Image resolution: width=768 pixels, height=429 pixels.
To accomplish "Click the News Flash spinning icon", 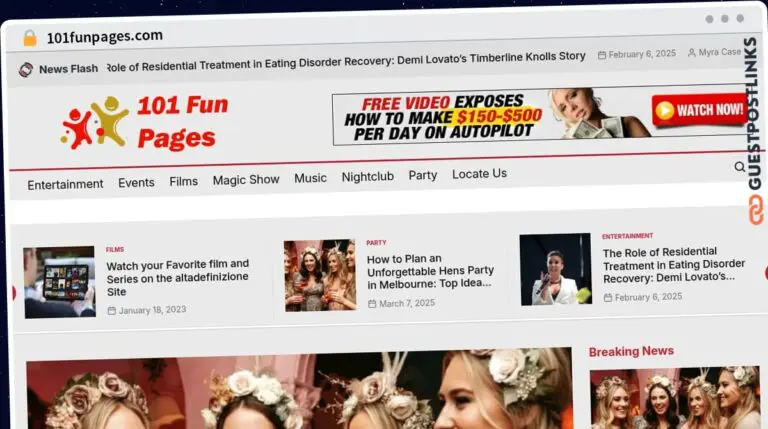I will click(x=26, y=70).
